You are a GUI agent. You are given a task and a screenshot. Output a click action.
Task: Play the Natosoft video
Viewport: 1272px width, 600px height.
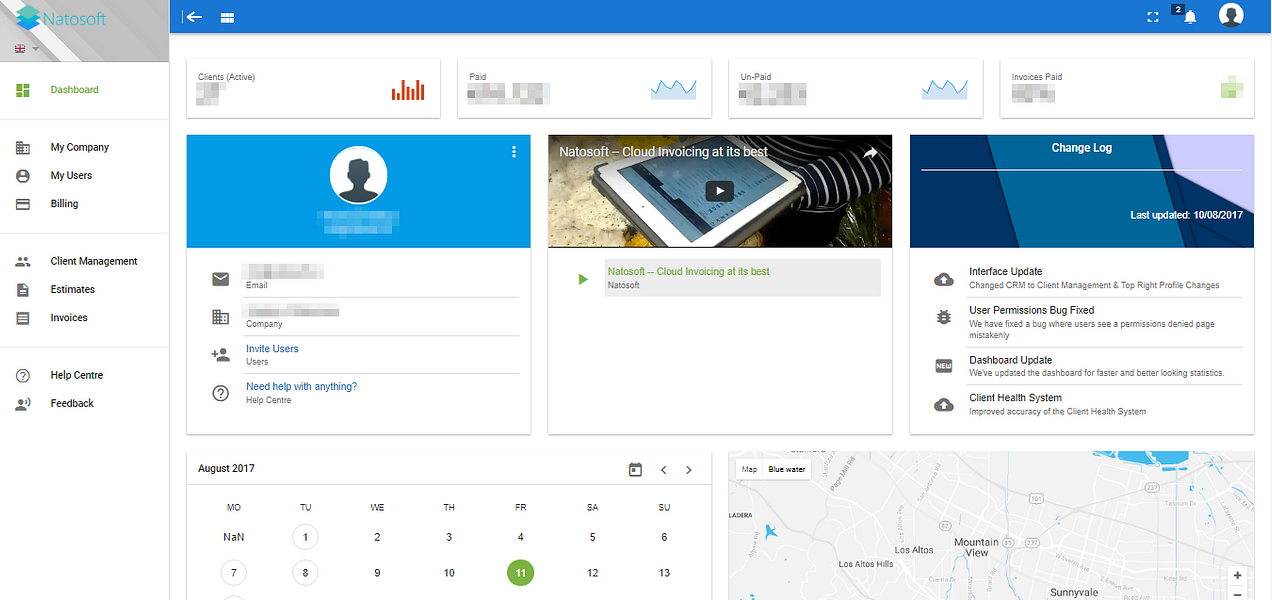pyautogui.click(x=719, y=191)
